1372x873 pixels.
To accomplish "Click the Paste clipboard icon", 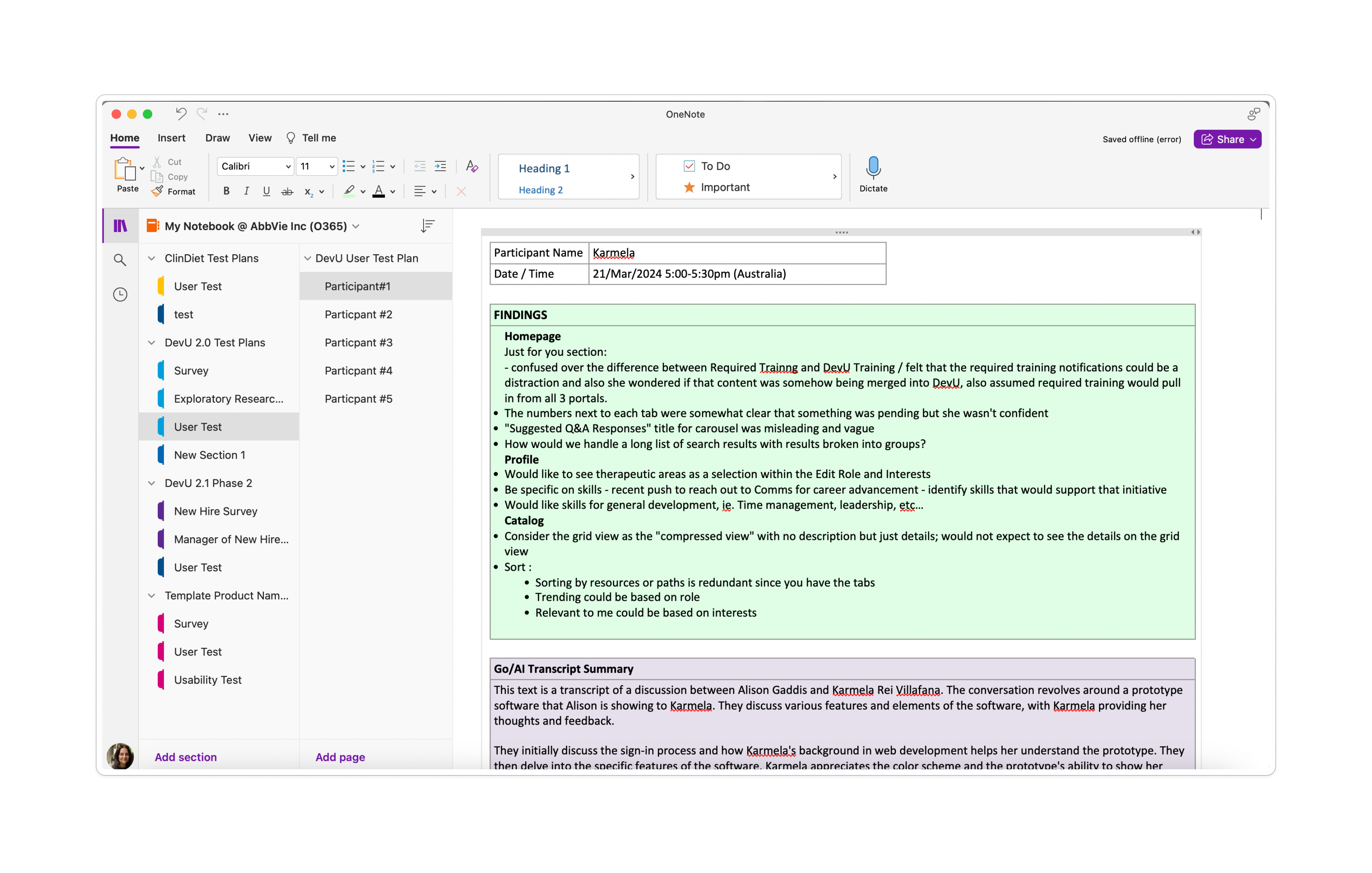I will coord(125,169).
